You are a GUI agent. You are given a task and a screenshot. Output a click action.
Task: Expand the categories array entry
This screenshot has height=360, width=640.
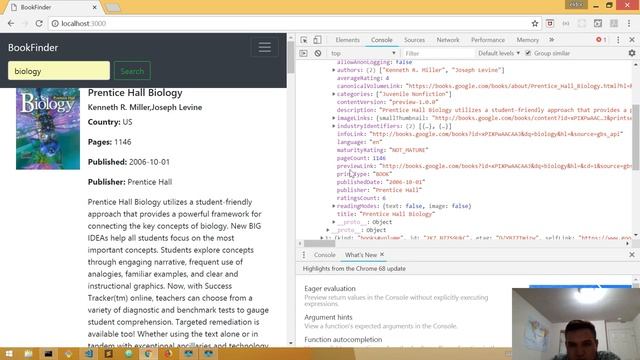point(333,94)
